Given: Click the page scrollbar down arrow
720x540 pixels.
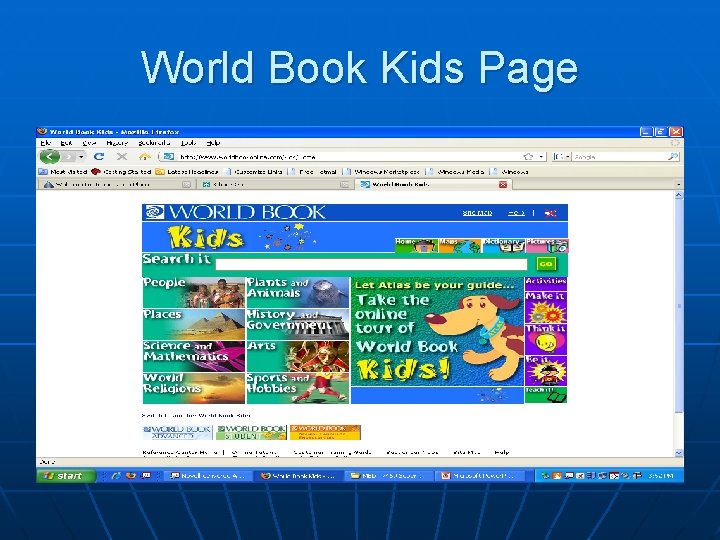Looking at the screenshot, I should 679,452.
